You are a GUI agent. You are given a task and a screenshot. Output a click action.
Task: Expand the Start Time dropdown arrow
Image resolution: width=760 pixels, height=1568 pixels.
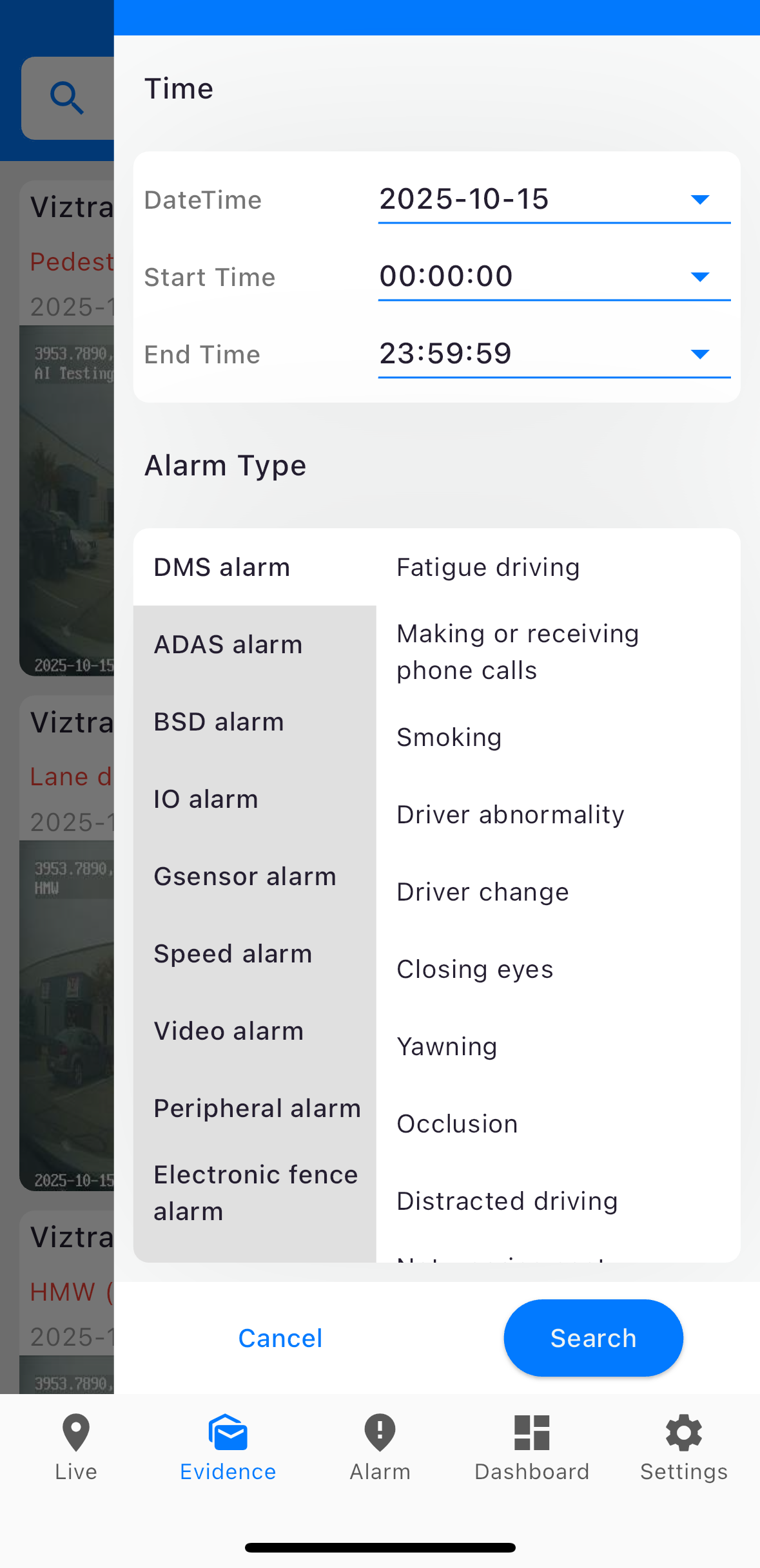point(699,277)
